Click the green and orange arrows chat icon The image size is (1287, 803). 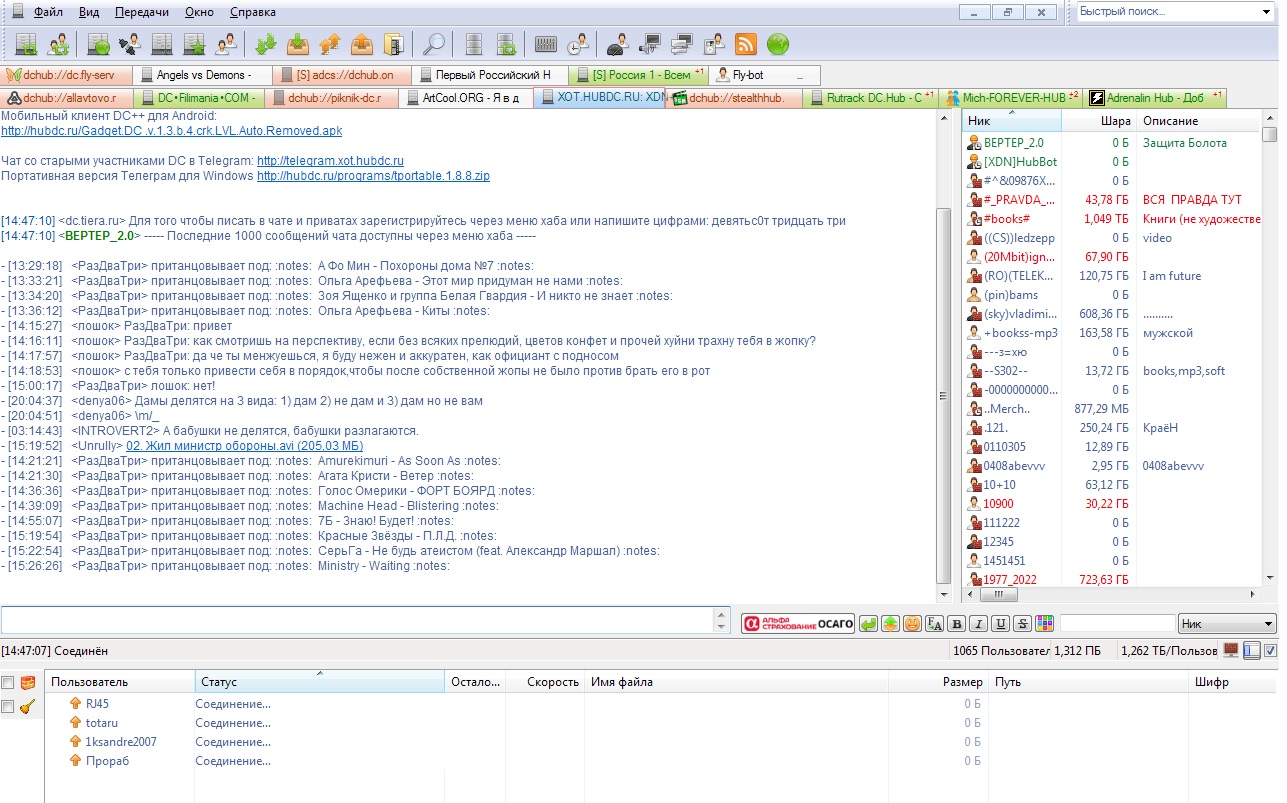890,624
